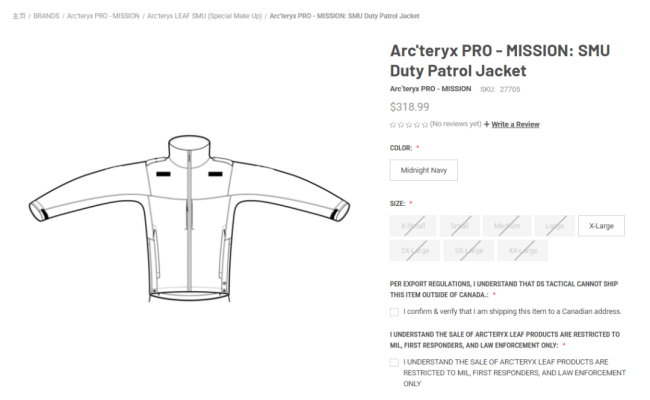
Task: Click the plus icon beside Write a Review
Action: click(x=487, y=124)
